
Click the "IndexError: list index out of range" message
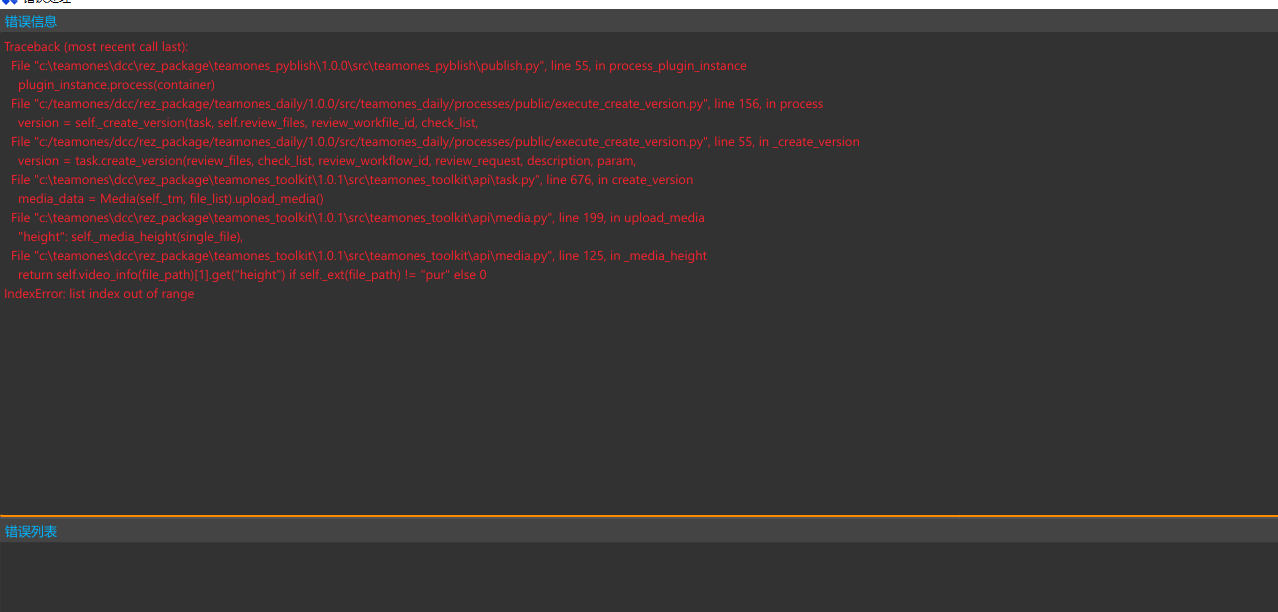99,294
